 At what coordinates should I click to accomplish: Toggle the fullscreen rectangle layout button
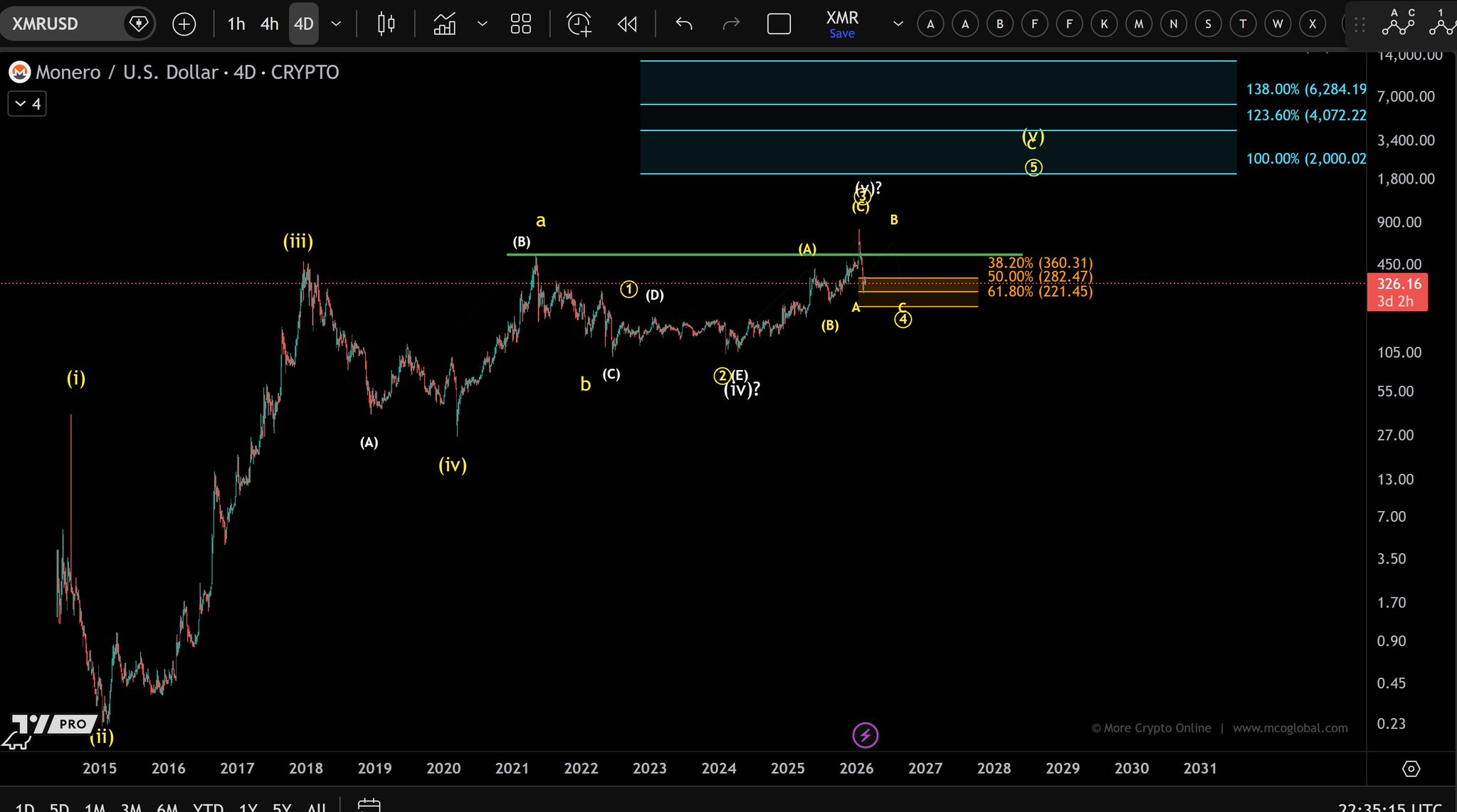click(x=779, y=24)
